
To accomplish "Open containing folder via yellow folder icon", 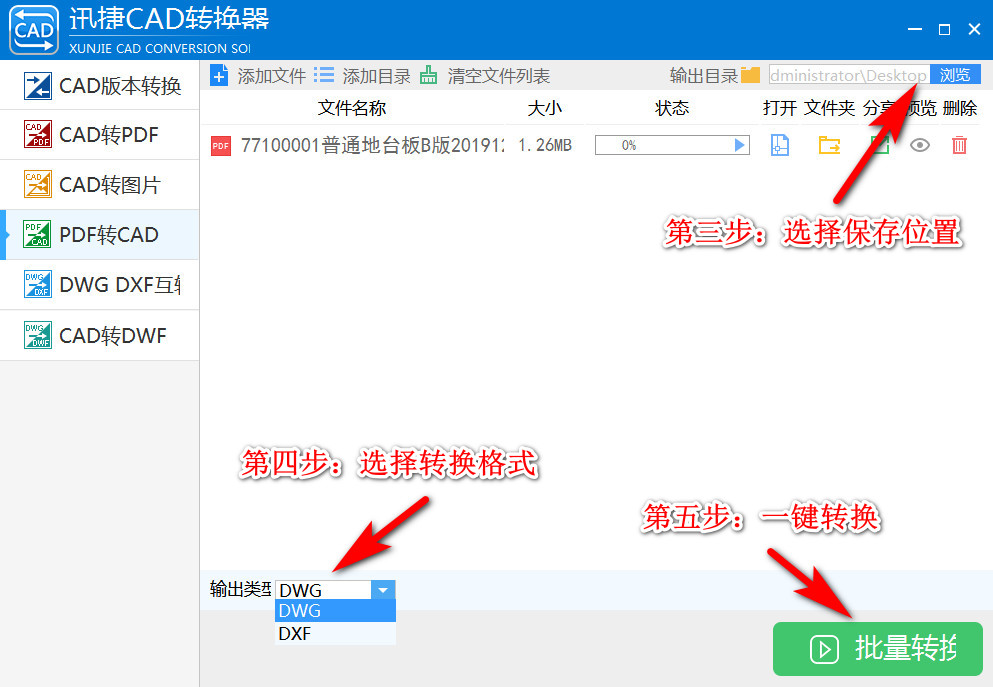I will coord(829,146).
